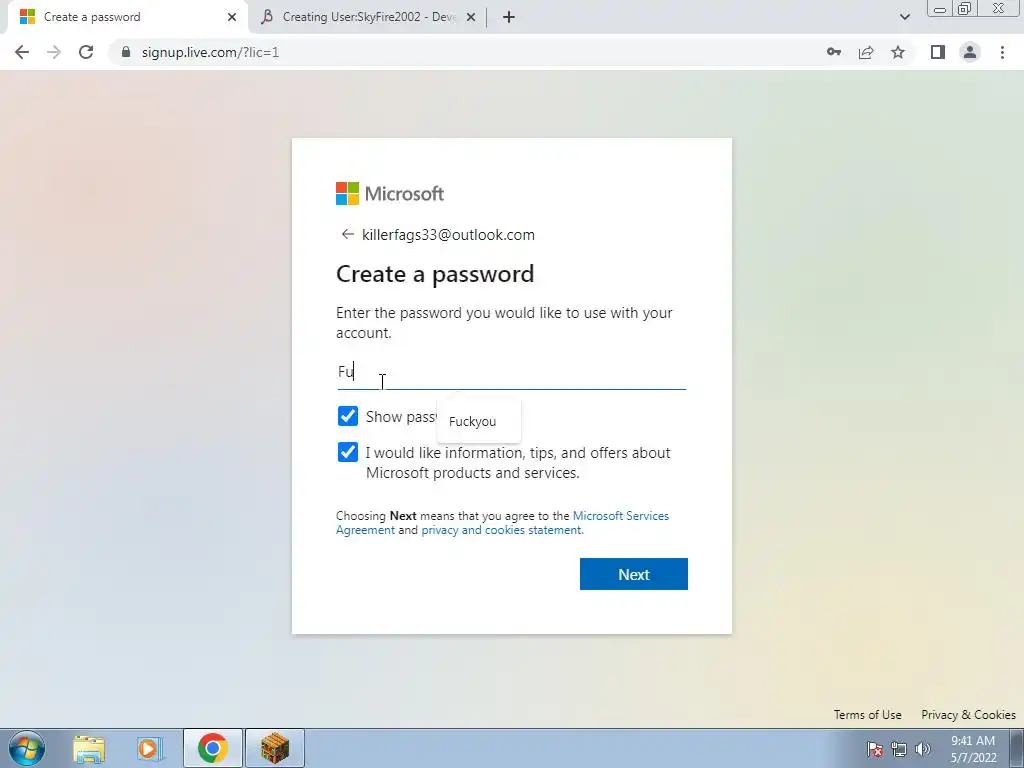The image size is (1024, 768).
Task: Open volume speaker tray icon
Action: coord(923,749)
